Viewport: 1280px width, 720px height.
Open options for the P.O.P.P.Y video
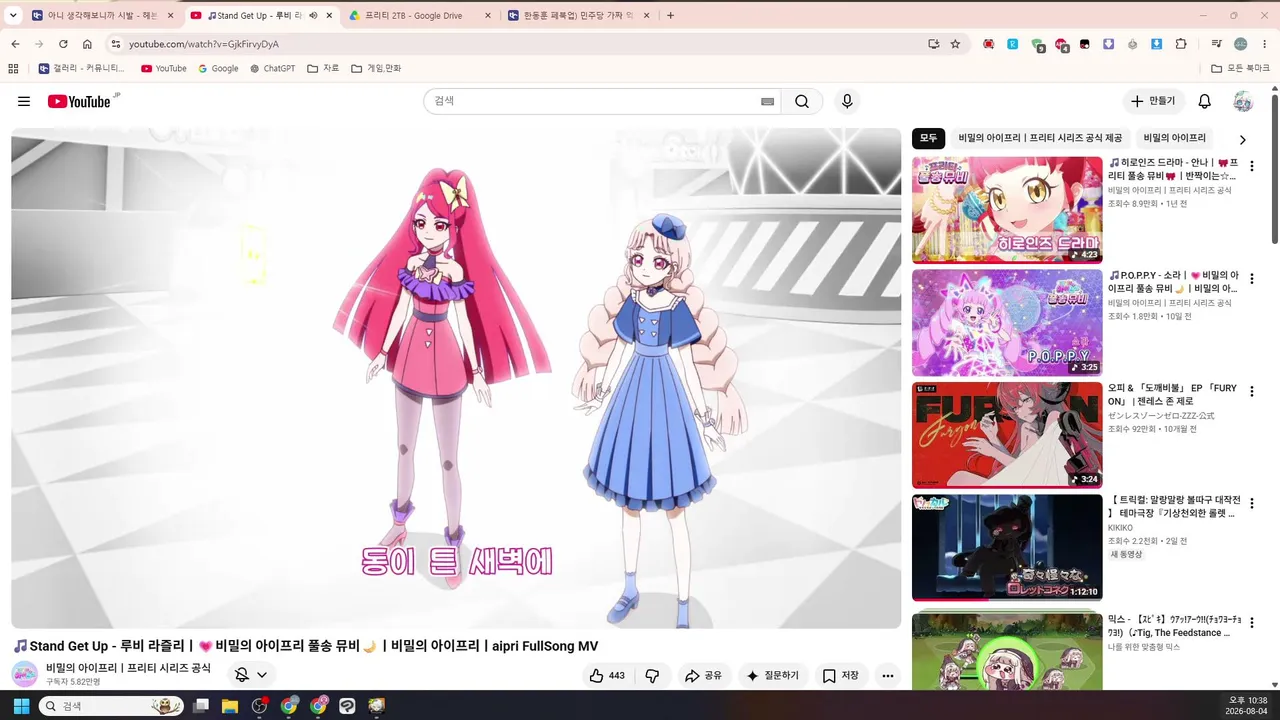point(1251,279)
